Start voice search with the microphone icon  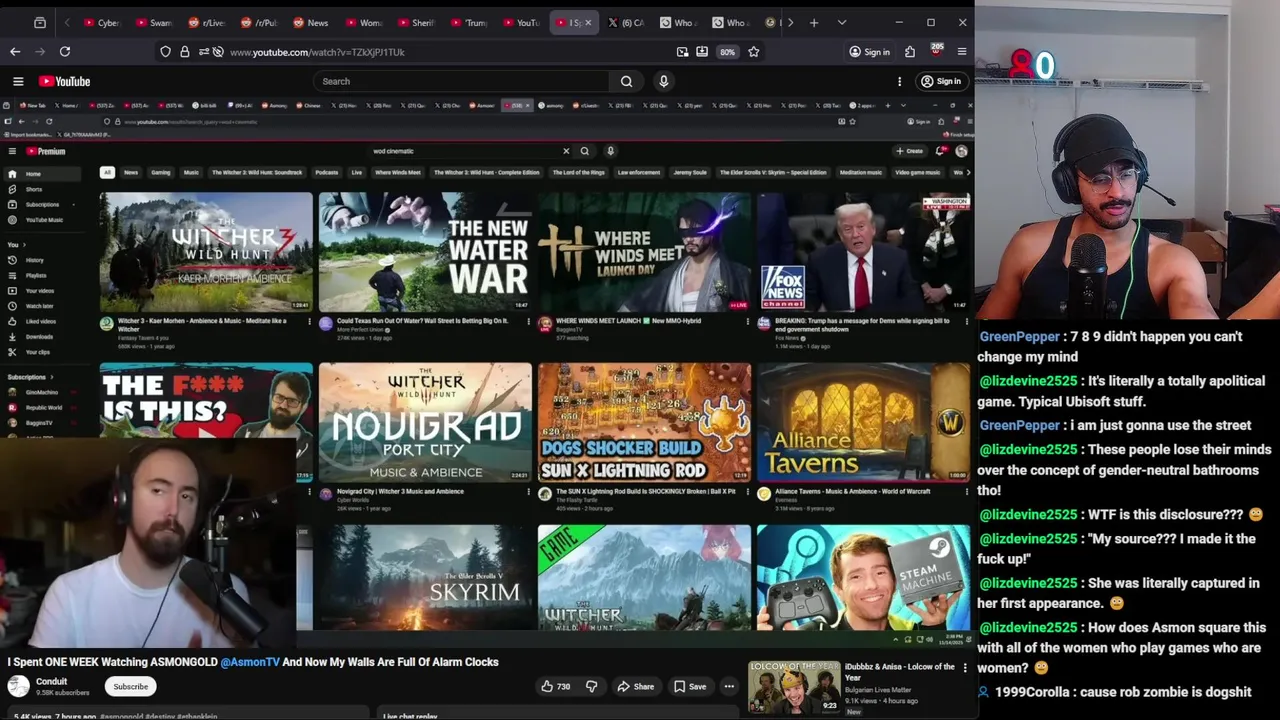tap(663, 81)
